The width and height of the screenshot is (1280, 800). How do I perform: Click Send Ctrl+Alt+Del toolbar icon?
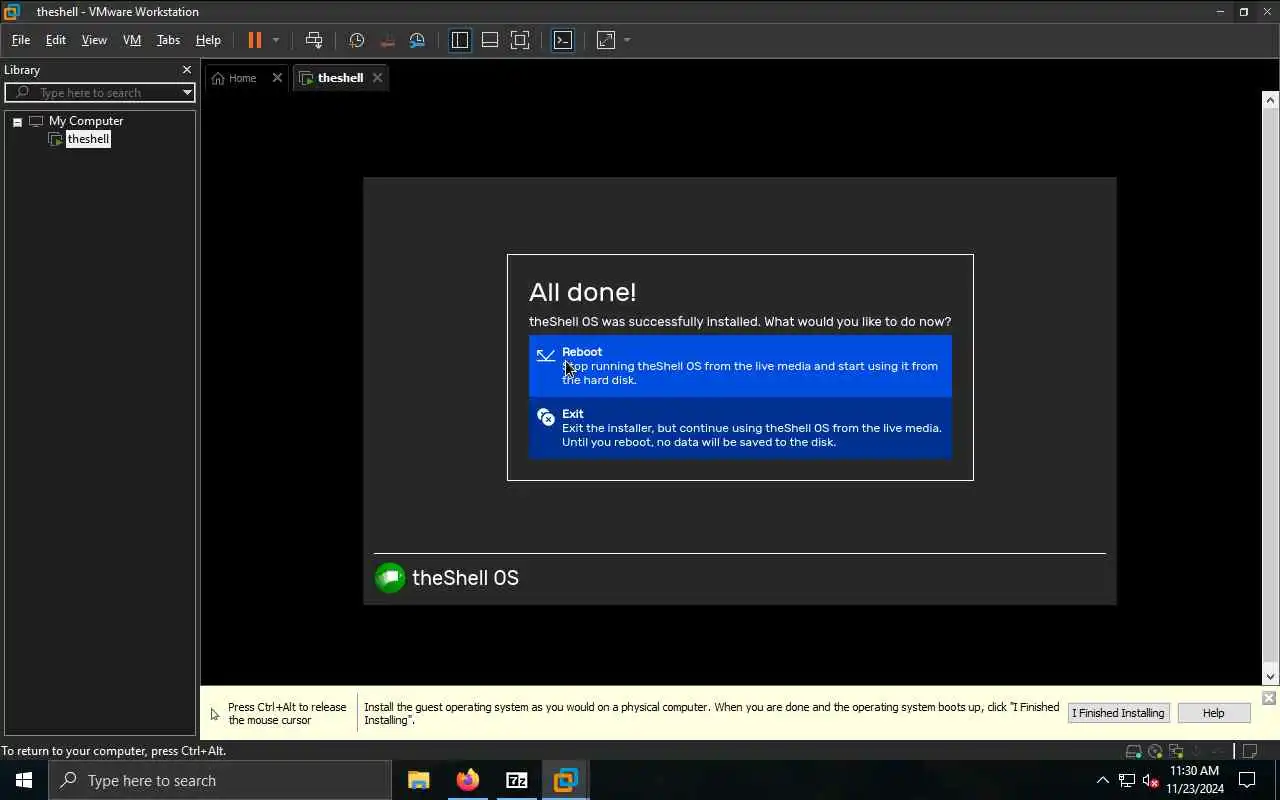click(314, 40)
